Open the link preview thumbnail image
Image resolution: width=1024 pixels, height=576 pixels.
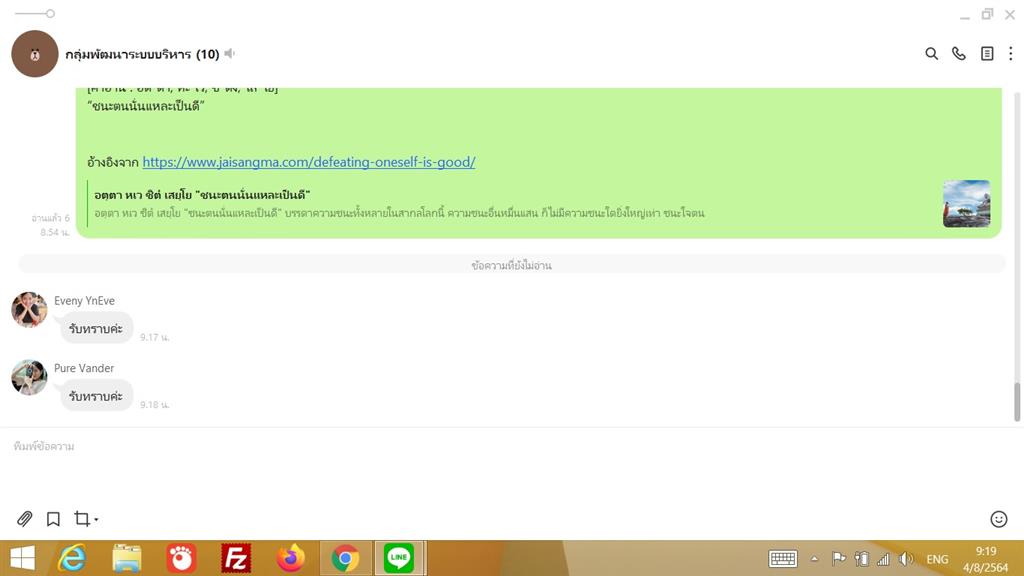(x=966, y=204)
